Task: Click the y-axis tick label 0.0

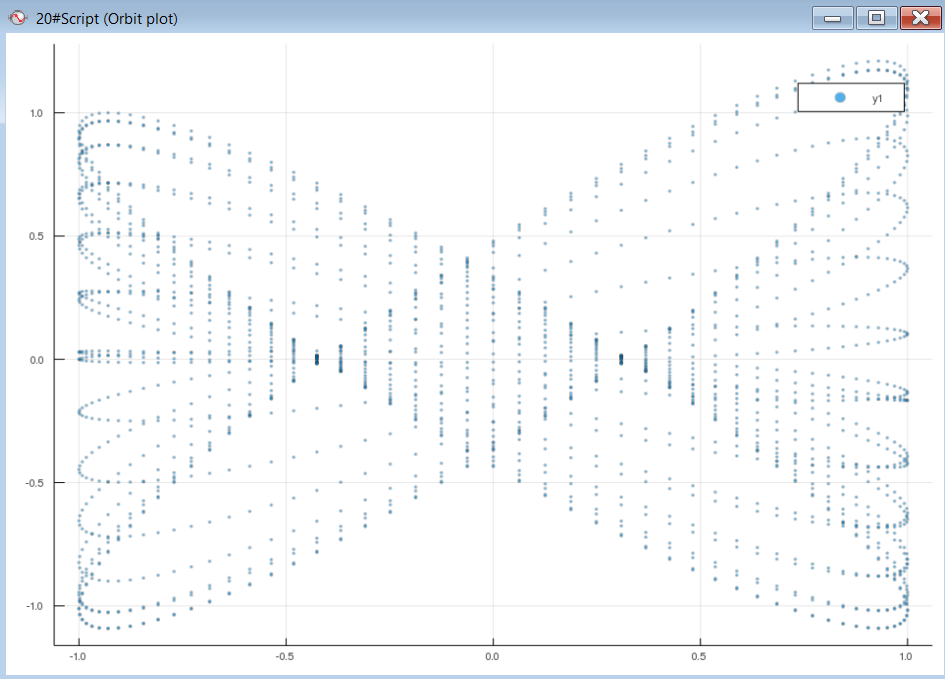Action: [35, 359]
